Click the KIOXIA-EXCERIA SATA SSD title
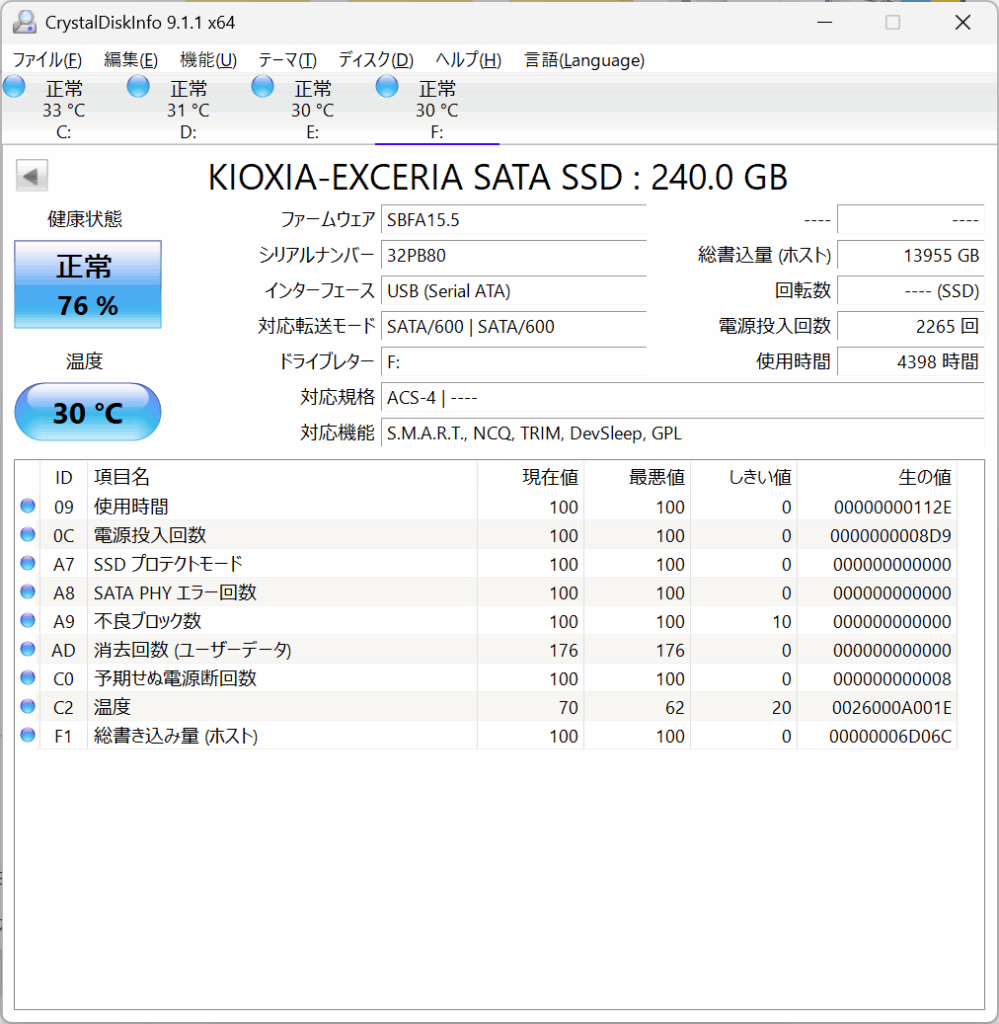The width and height of the screenshot is (999, 1024). [498, 177]
